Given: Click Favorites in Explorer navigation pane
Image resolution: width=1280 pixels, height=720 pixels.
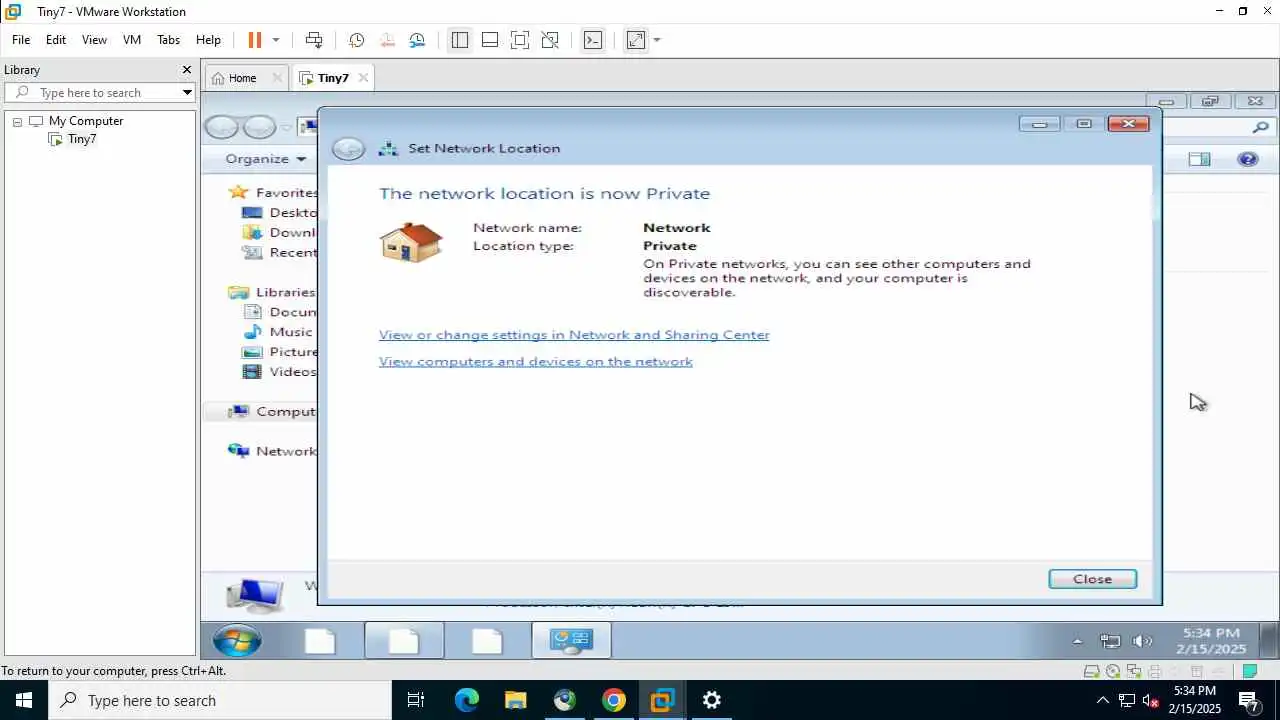Looking at the screenshot, I should pos(273,192).
